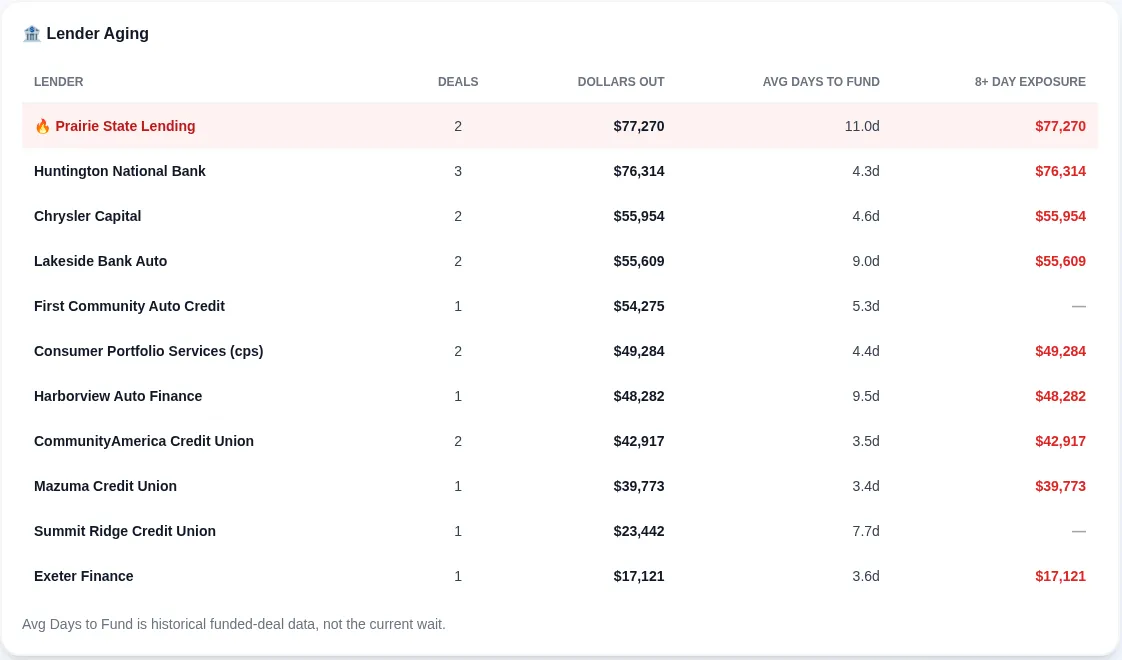The height and width of the screenshot is (660, 1122).
Task: Click red $55,609 exposure for Lakeside
Action: pos(1060,261)
